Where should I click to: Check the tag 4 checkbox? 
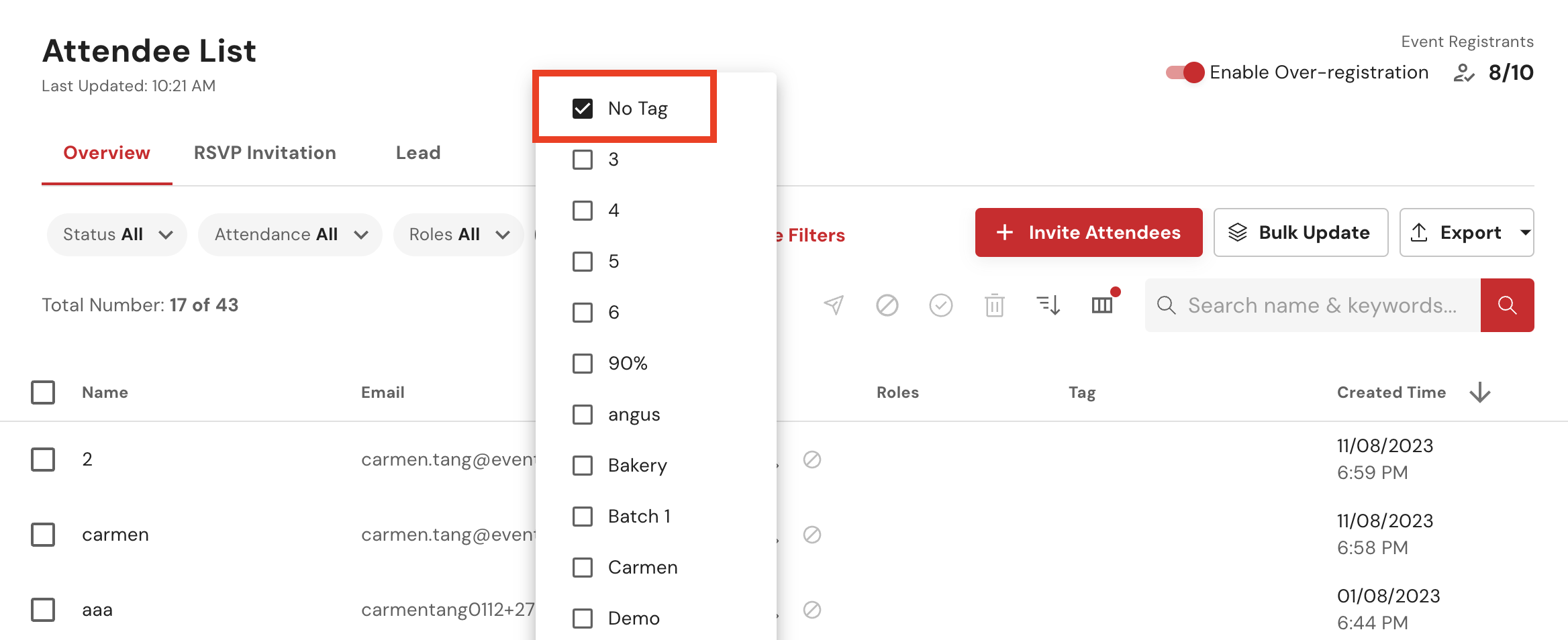click(x=583, y=211)
